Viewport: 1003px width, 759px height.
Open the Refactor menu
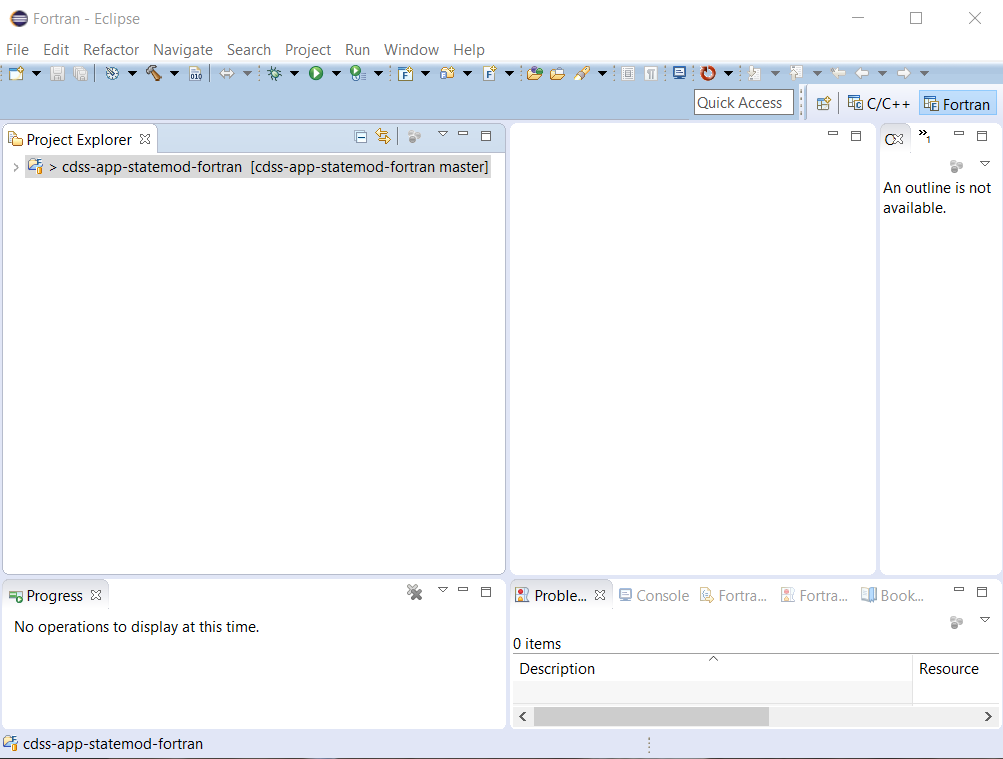click(x=111, y=50)
